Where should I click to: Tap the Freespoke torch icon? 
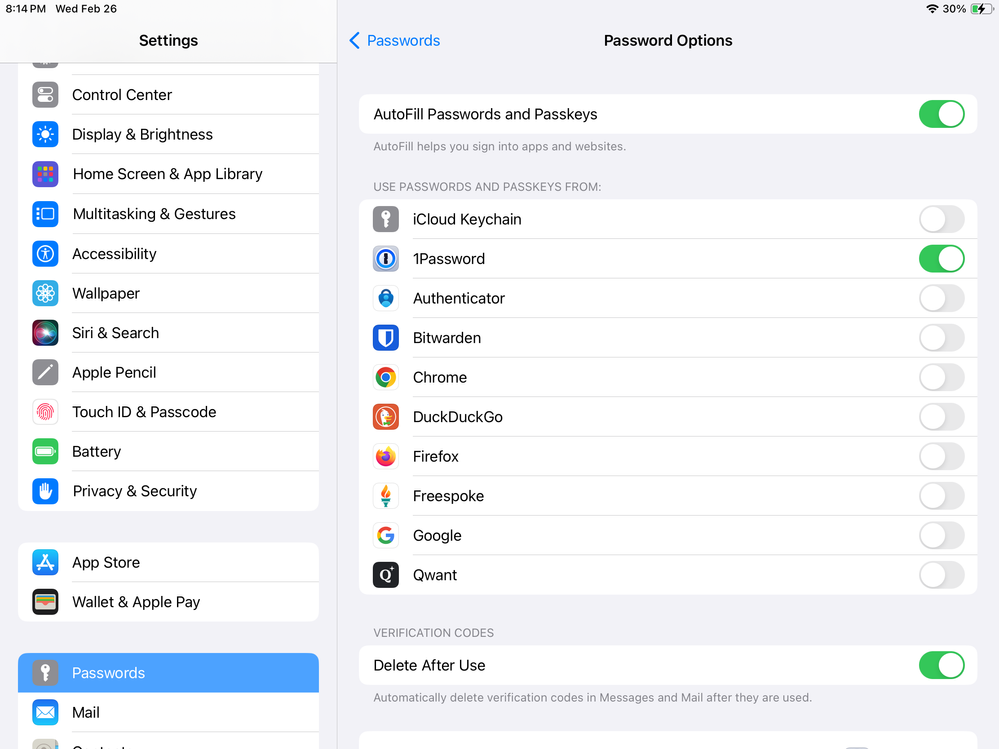pos(386,496)
